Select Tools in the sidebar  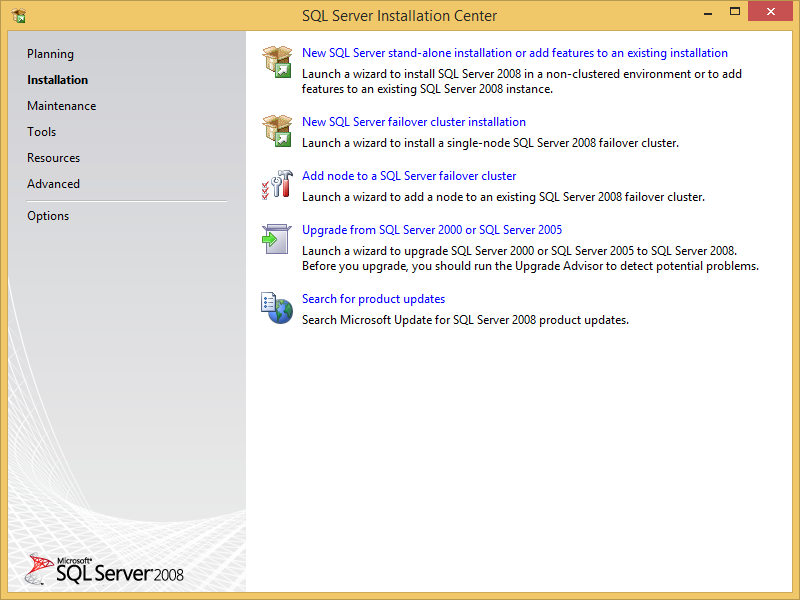click(41, 131)
